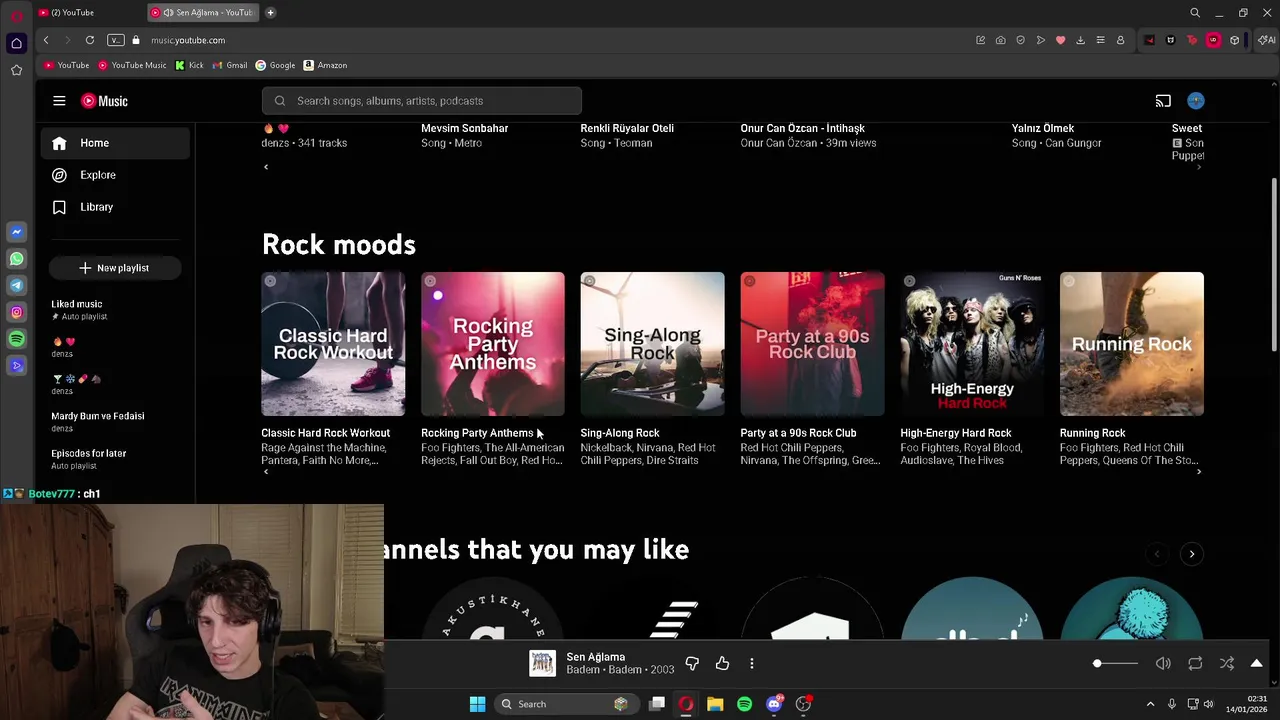Open WhatsApp in the Opera sidebar
This screenshot has height=720, width=1280.
[x=17, y=259]
